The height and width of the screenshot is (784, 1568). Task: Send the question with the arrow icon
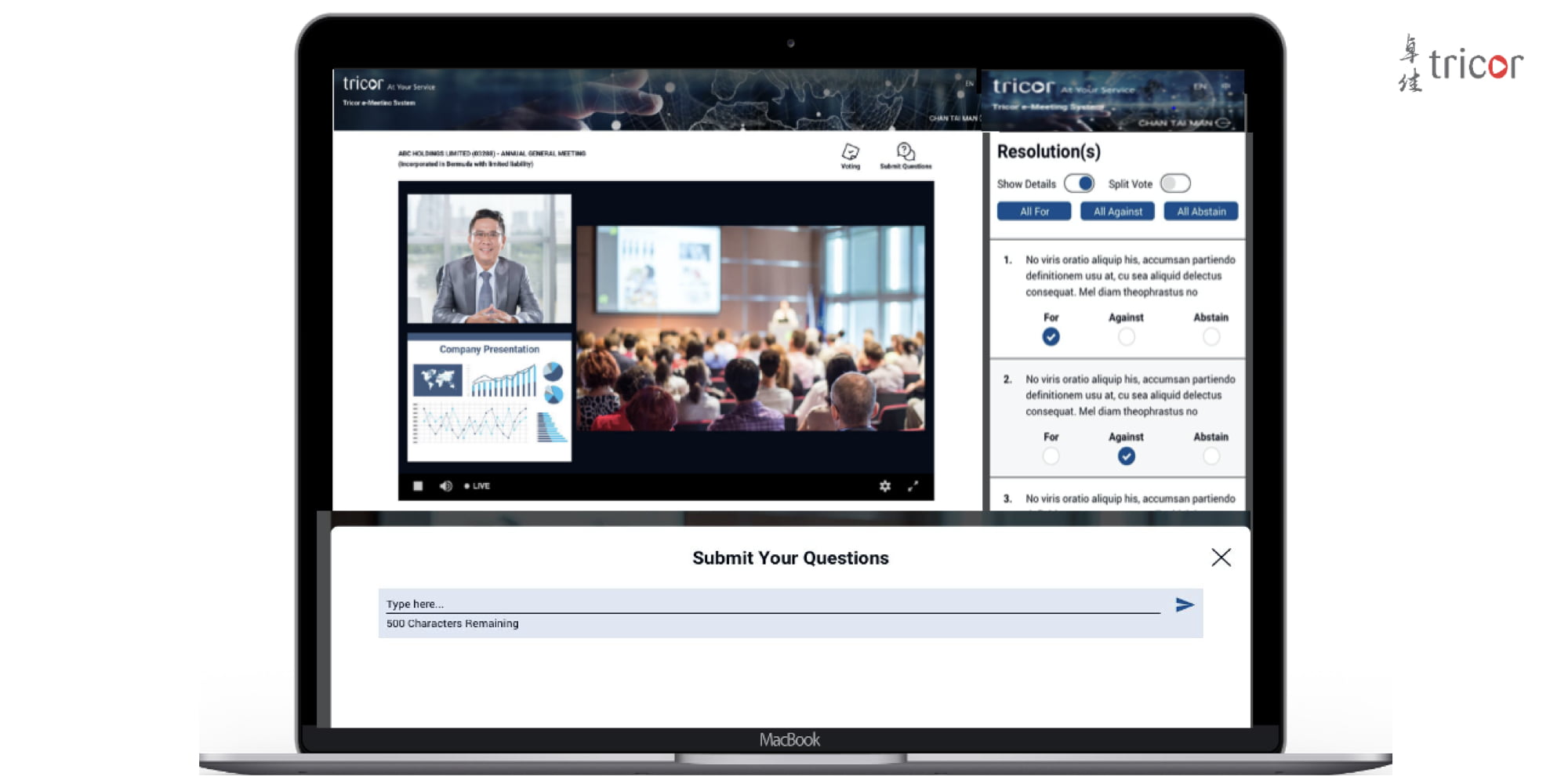coord(1185,604)
